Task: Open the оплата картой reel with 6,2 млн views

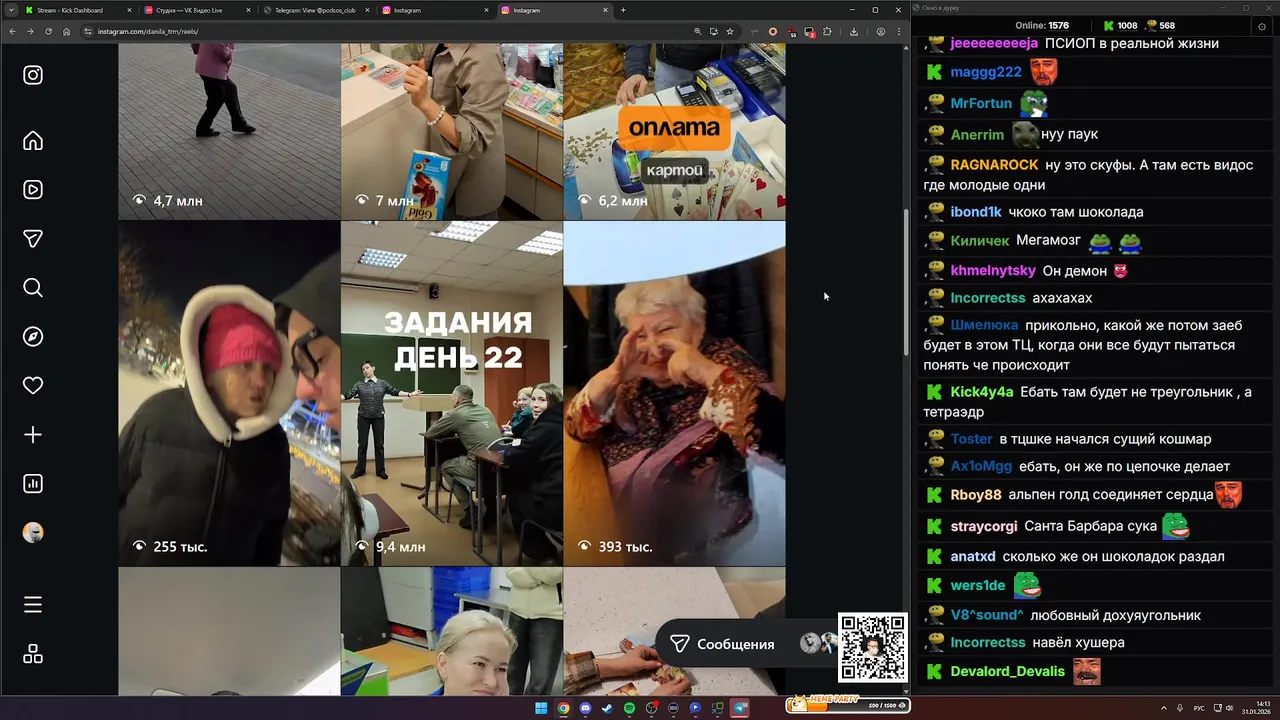Action: [x=674, y=131]
